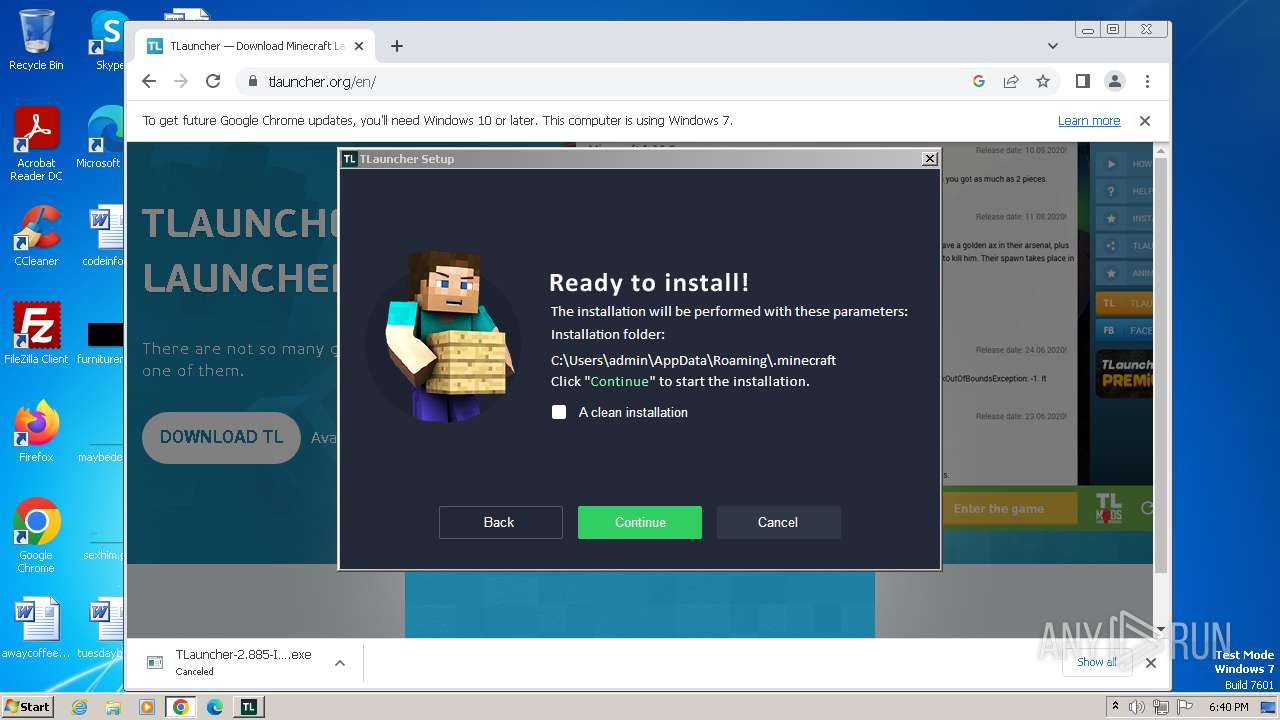Click the TLauncher Premium banner
1280x720 pixels.
1124,373
